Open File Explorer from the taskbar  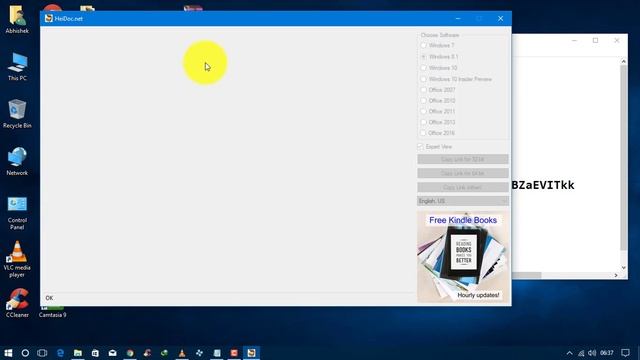[78, 353]
